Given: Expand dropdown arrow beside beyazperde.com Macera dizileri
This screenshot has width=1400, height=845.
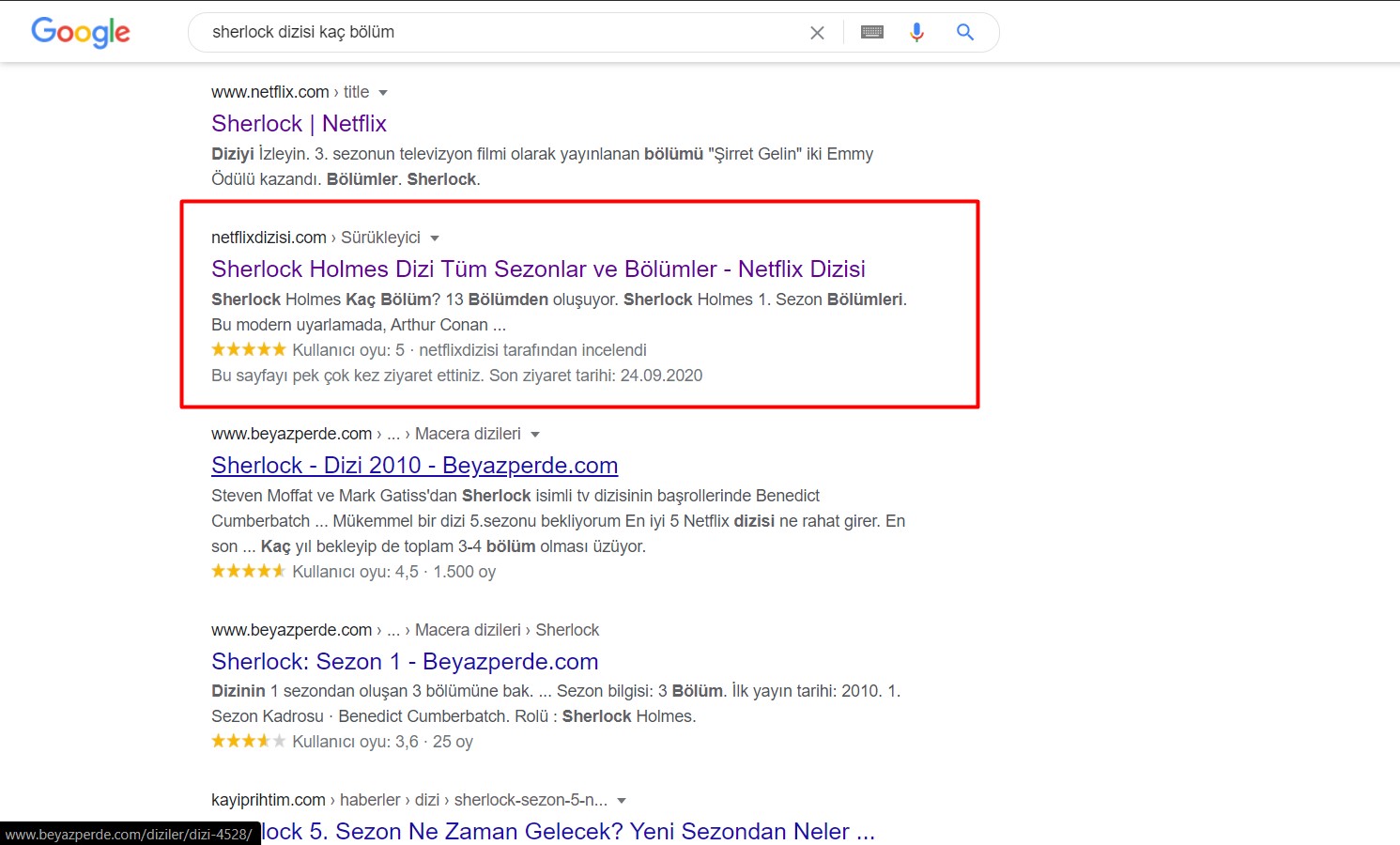Looking at the screenshot, I should (x=535, y=435).
